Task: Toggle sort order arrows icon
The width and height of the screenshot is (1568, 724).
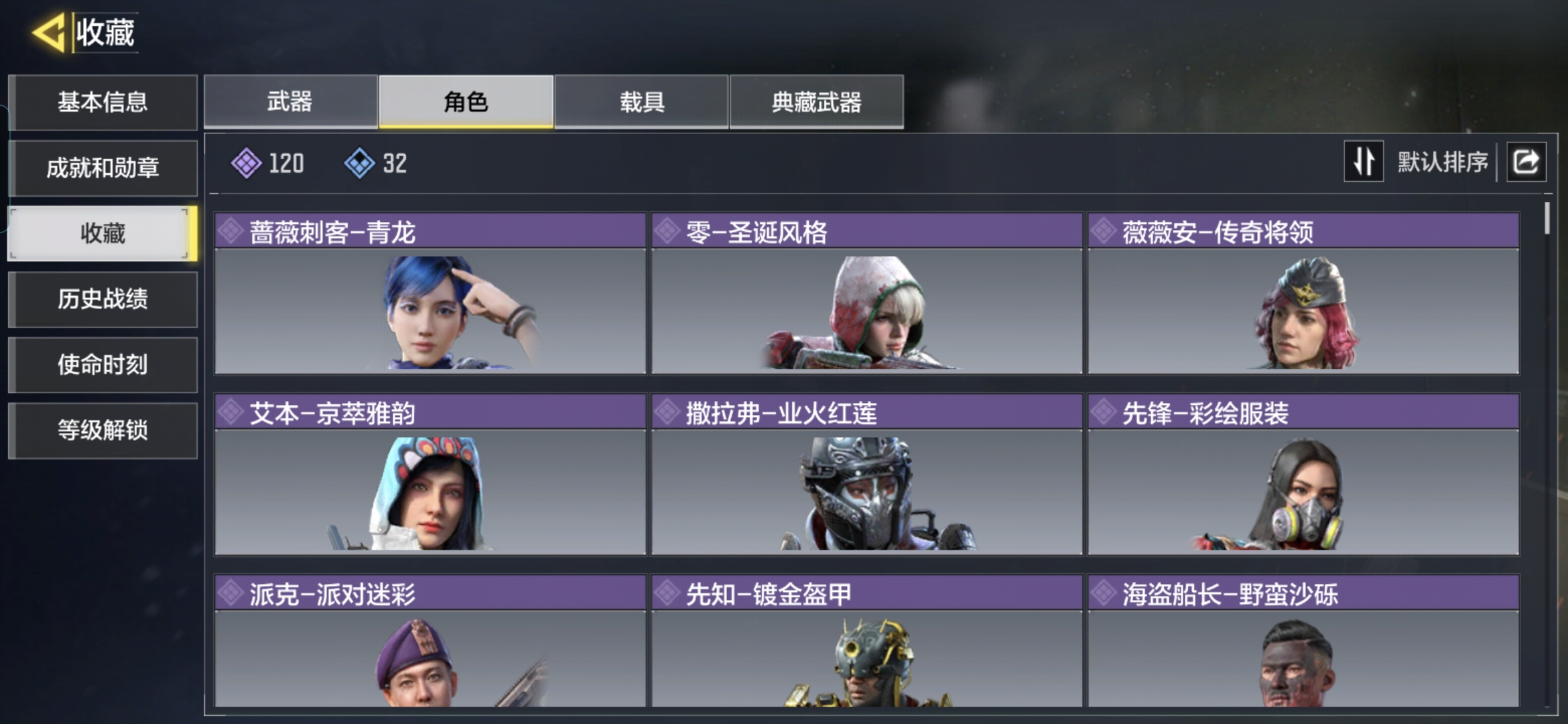Action: (x=1364, y=162)
